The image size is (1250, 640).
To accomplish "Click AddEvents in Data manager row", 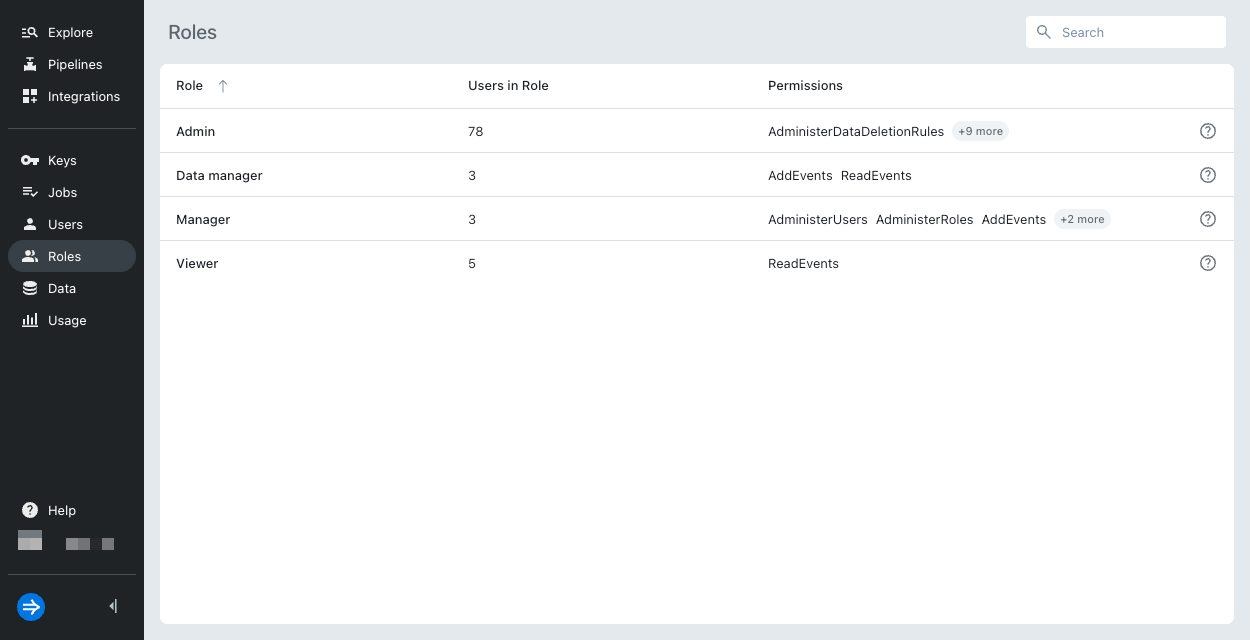I will pyautogui.click(x=800, y=175).
